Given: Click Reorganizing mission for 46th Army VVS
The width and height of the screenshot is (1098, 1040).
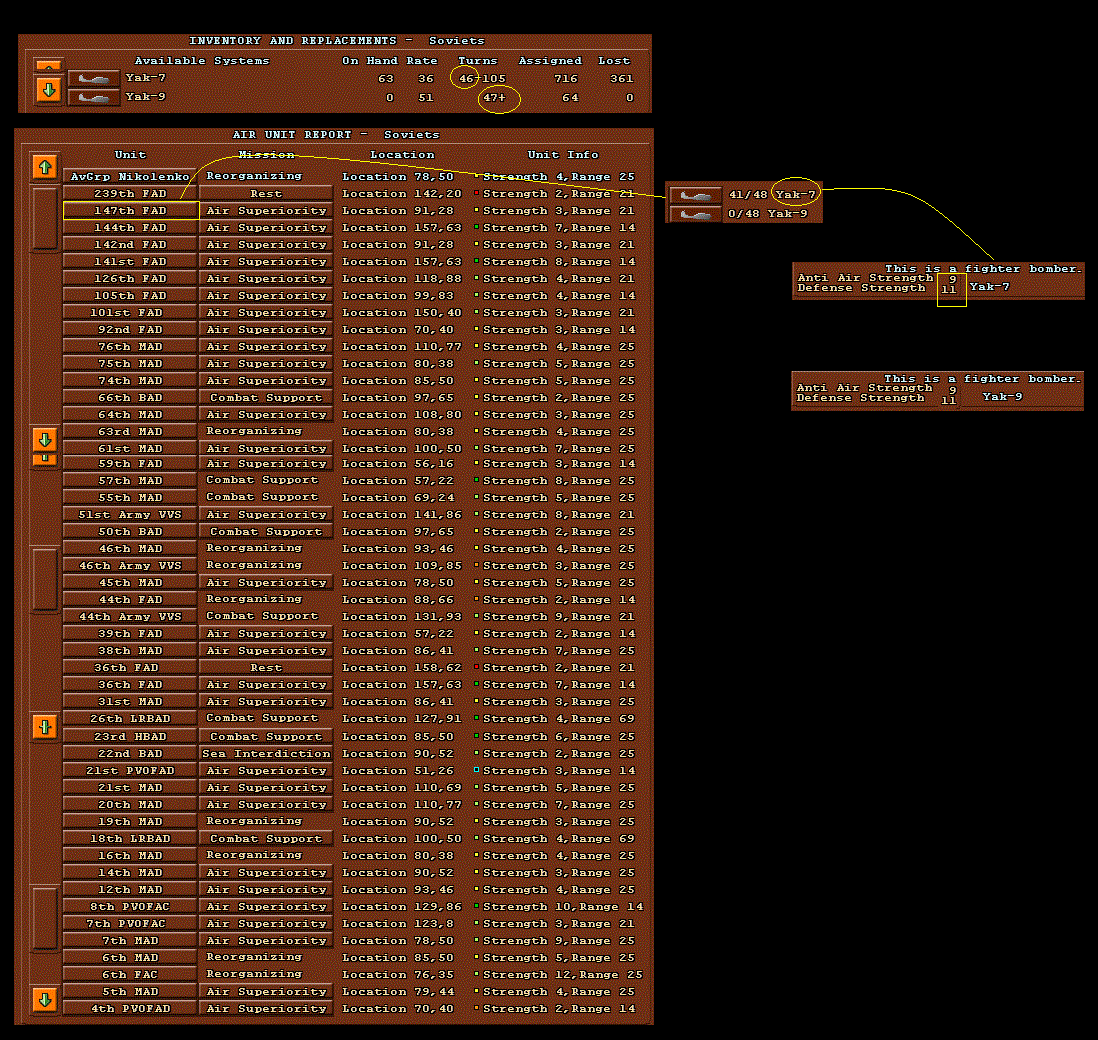Looking at the screenshot, I should pyautogui.click(x=265, y=565).
